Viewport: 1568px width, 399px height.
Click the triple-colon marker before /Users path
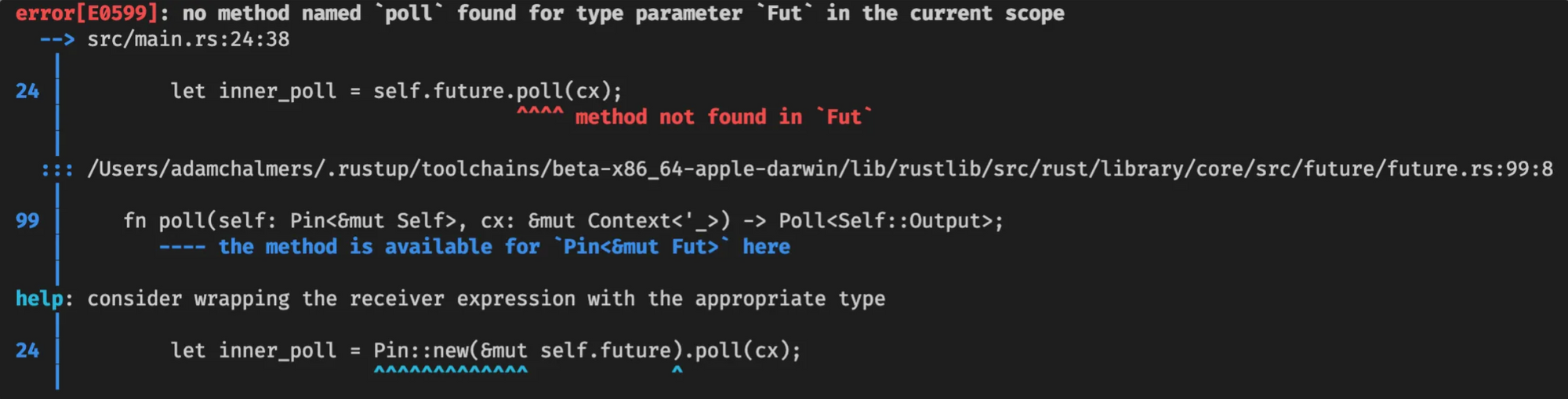coord(57,169)
